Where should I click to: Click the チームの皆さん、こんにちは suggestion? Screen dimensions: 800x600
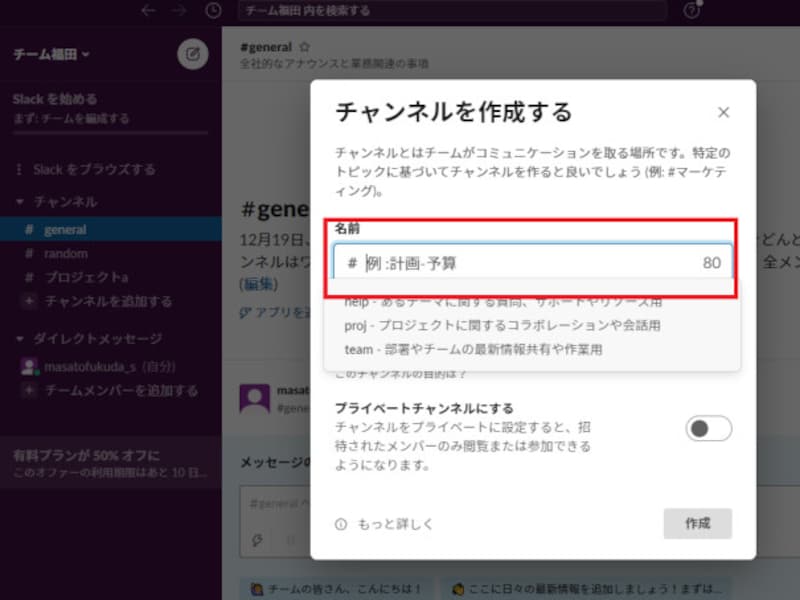[336, 589]
